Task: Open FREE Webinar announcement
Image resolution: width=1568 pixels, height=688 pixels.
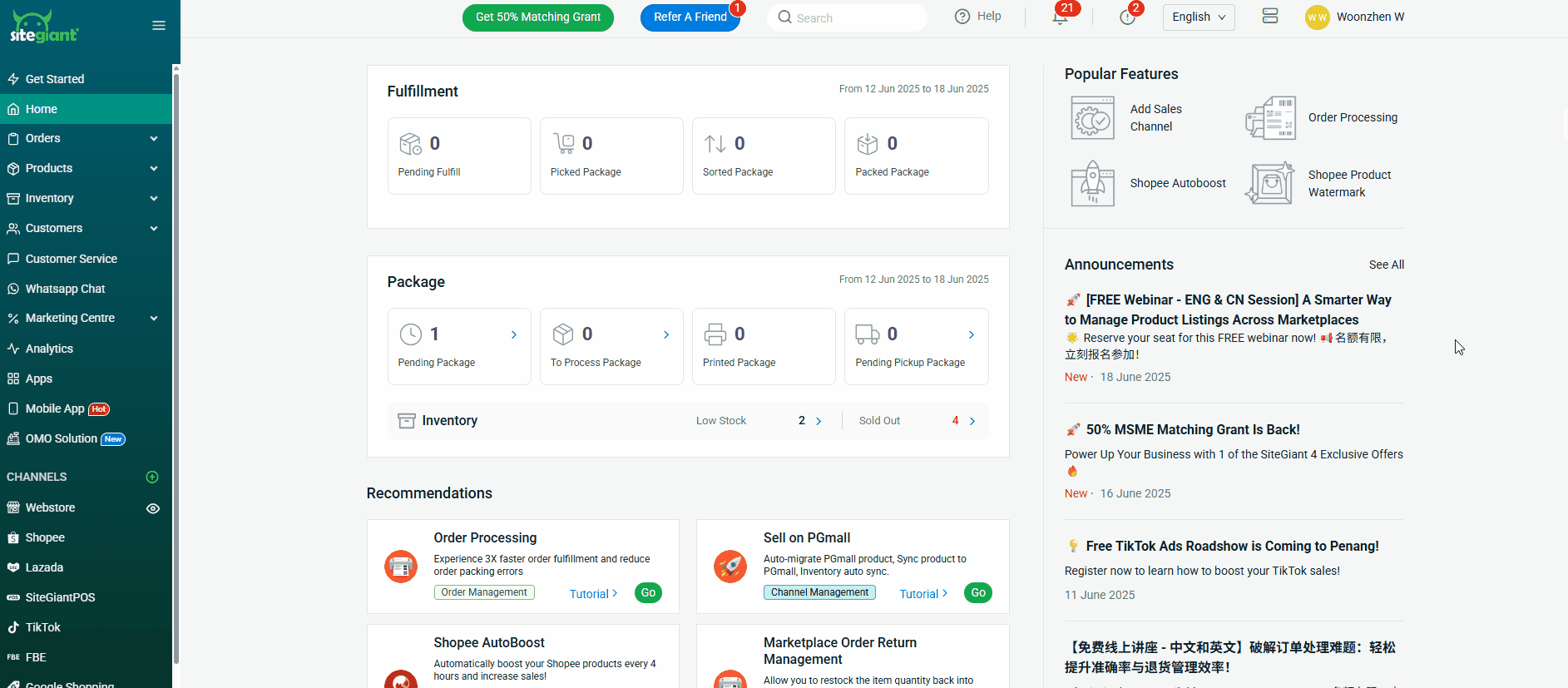Action: tap(1228, 309)
